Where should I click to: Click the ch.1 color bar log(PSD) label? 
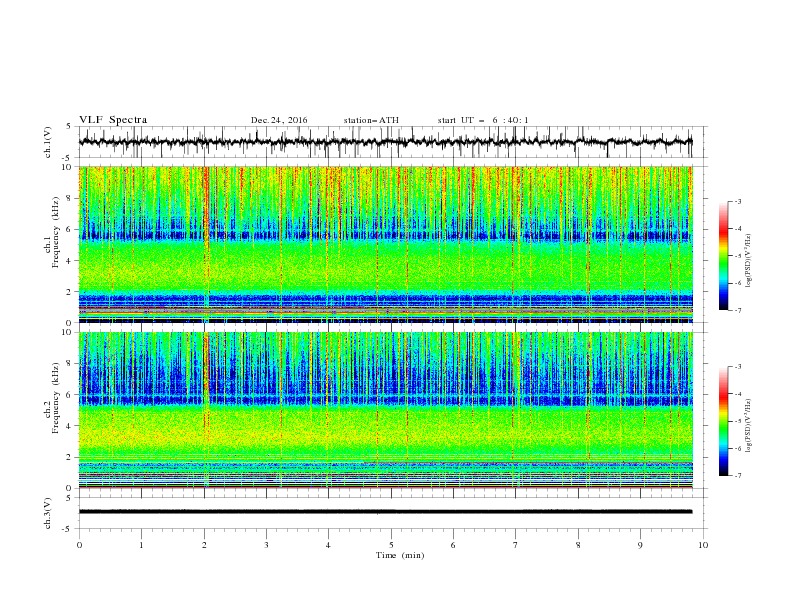coord(749,261)
